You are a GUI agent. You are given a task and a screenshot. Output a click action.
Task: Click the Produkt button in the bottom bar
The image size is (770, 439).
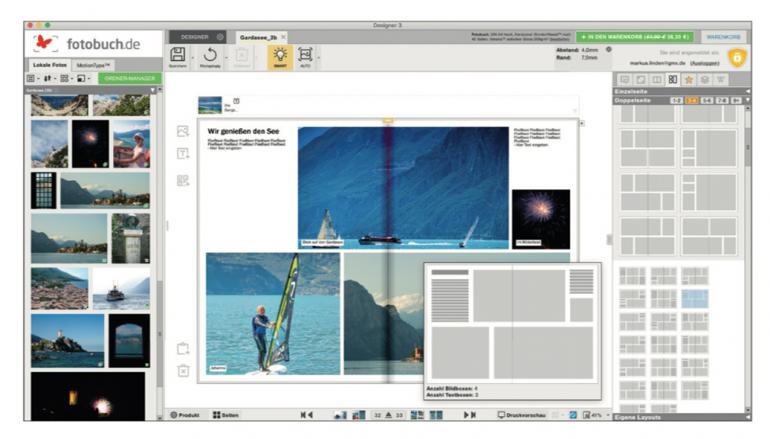point(185,415)
